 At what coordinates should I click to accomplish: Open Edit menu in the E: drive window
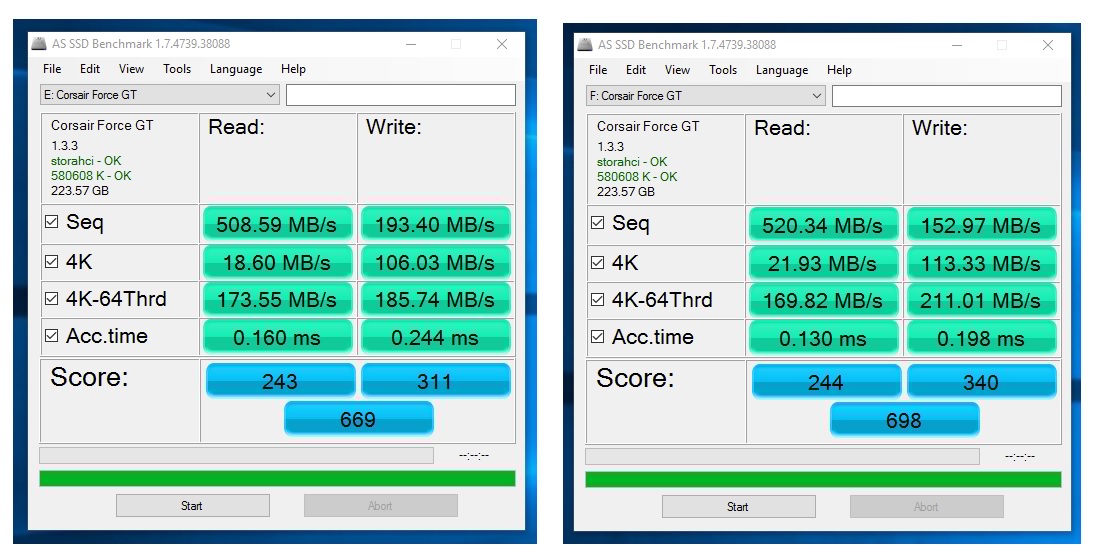click(x=89, y=68)
